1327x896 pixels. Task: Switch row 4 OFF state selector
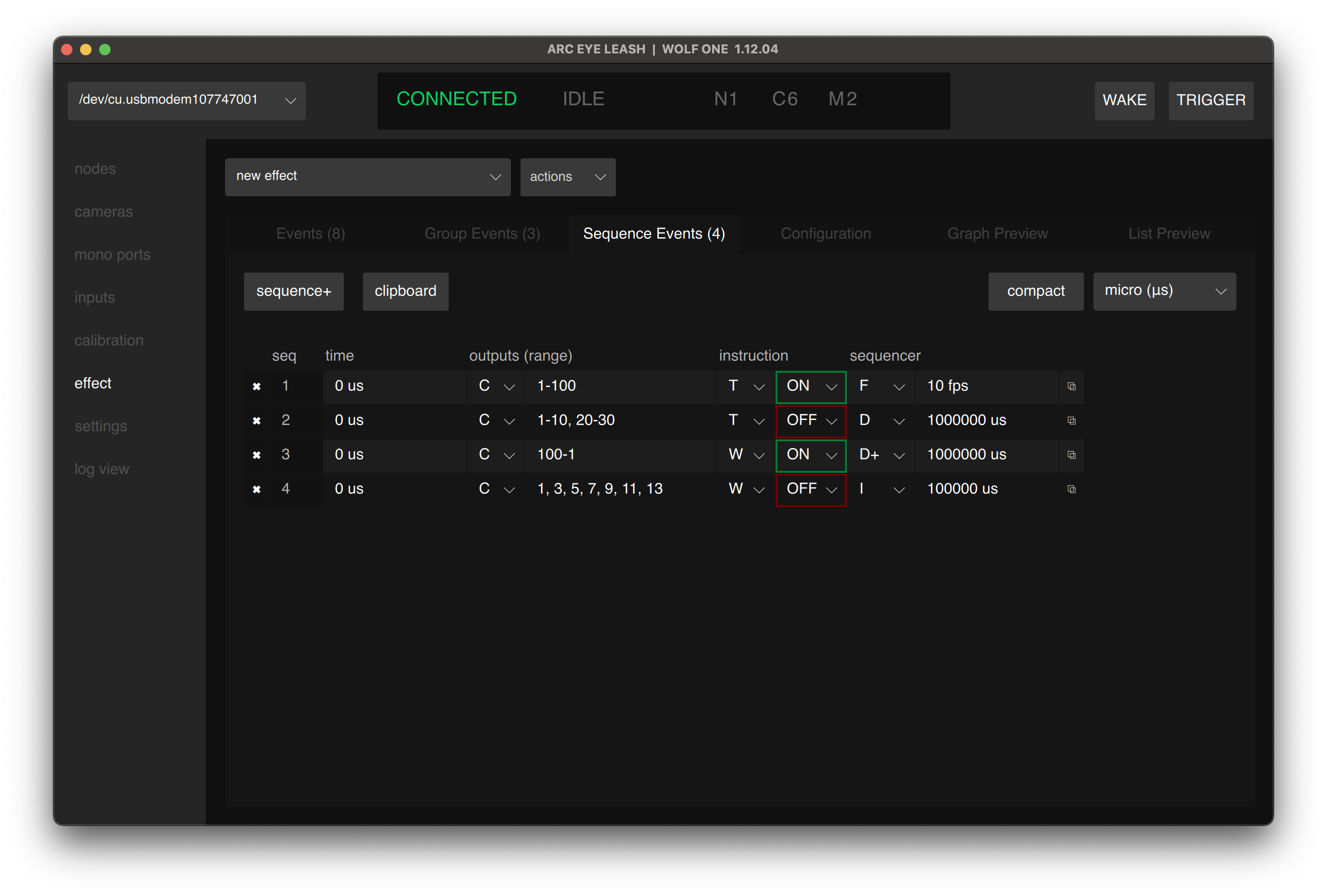pyautogui.click(x=810, y=489)
